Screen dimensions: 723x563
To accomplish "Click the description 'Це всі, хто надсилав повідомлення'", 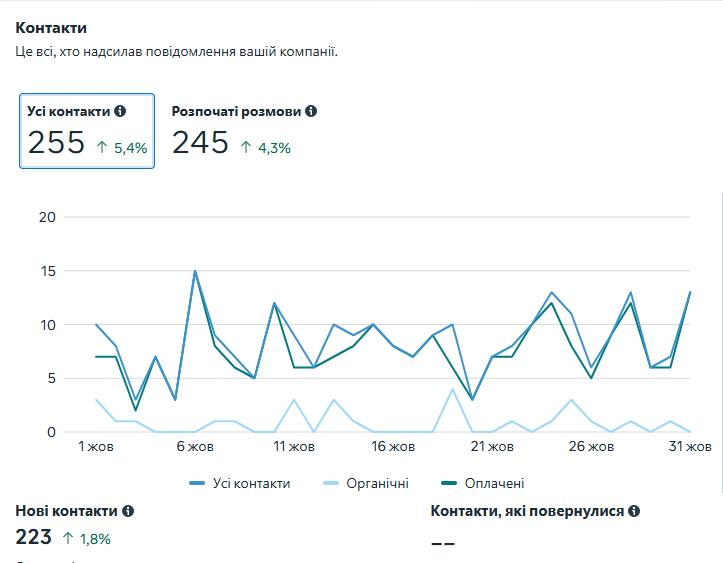I will [125, 51].
